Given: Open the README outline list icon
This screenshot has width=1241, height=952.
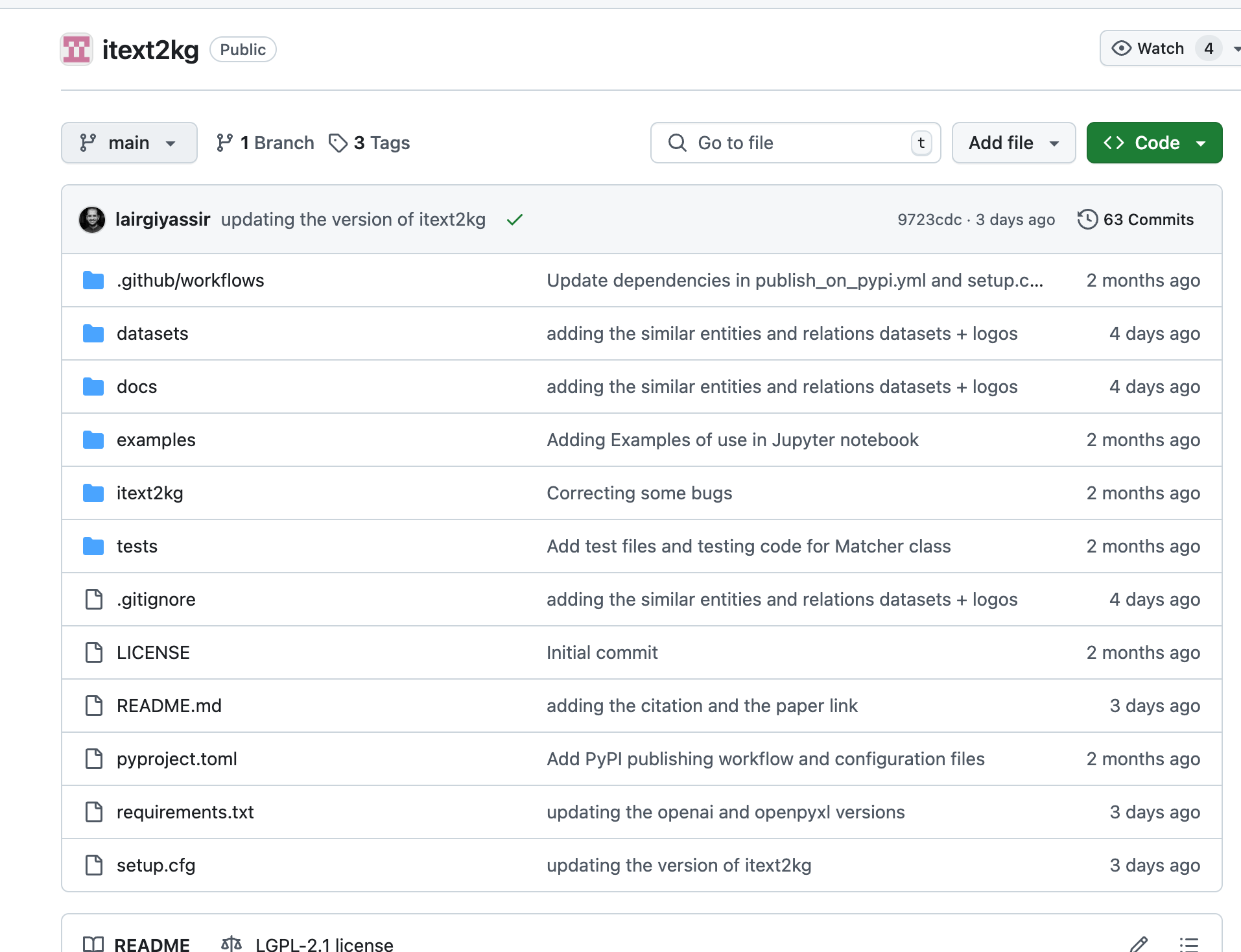Looking at the screenshot, I should click(x=1189, y=944).
